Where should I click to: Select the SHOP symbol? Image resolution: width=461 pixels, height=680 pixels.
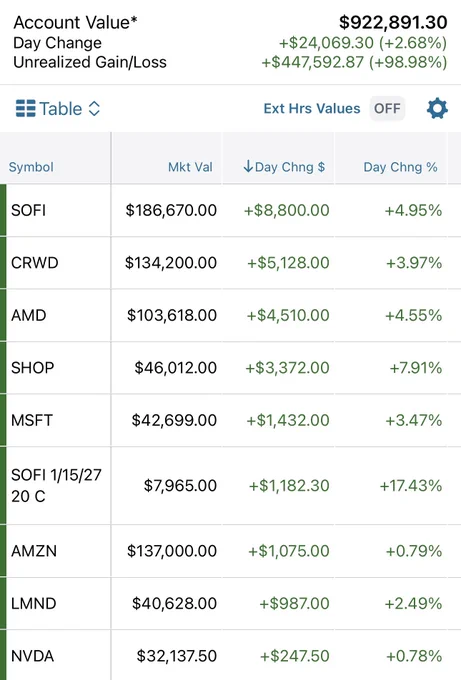[x=33, y=368]
